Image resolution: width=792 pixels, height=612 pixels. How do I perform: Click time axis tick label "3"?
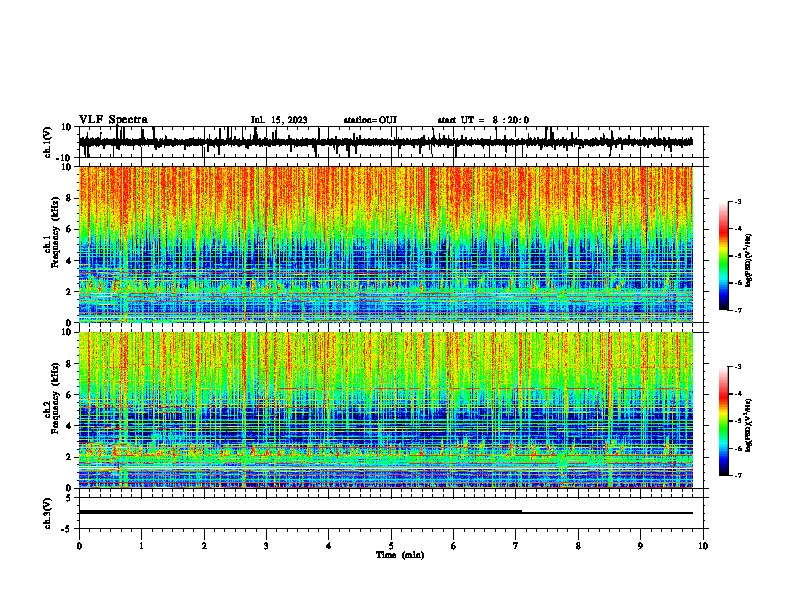click(x=266, y=546)
